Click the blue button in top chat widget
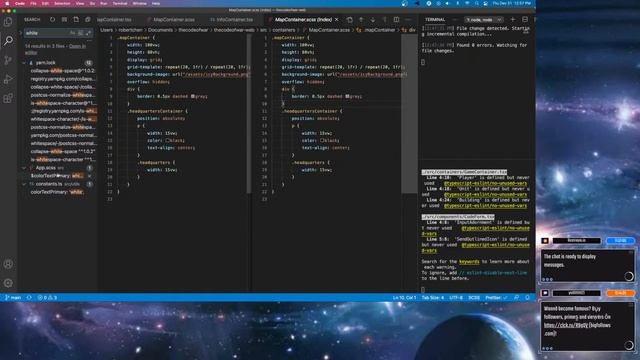Viewport: 640px width, 360px height. (x=620, y=241)
